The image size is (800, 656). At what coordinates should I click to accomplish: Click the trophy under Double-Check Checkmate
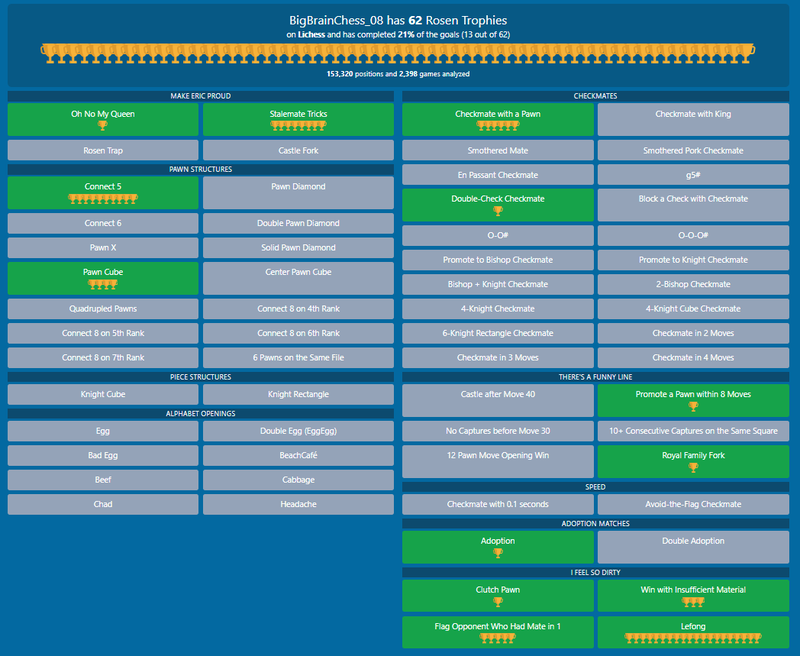pos(498,211)
